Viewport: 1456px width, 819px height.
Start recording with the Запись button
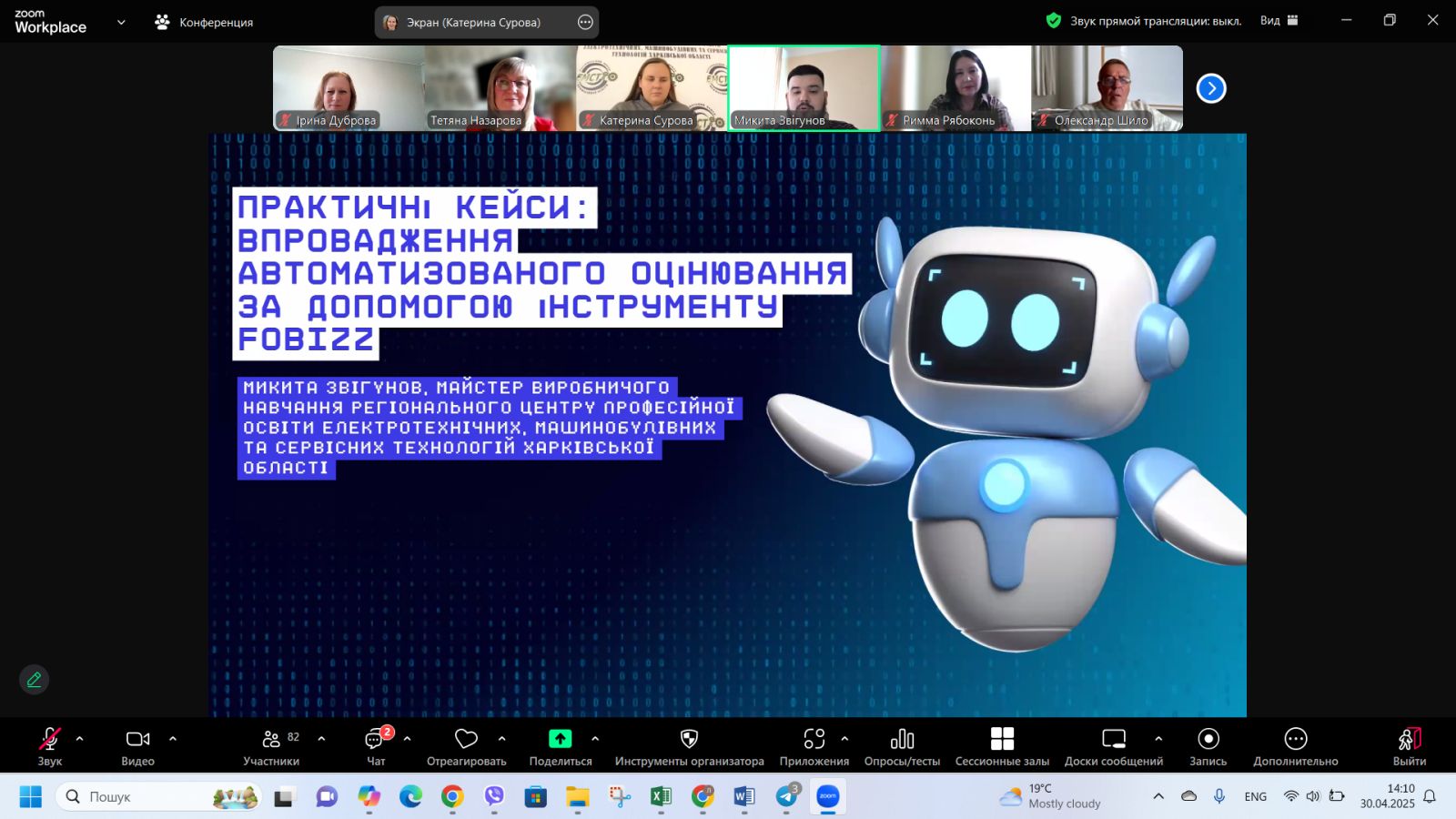[1208, 746]
